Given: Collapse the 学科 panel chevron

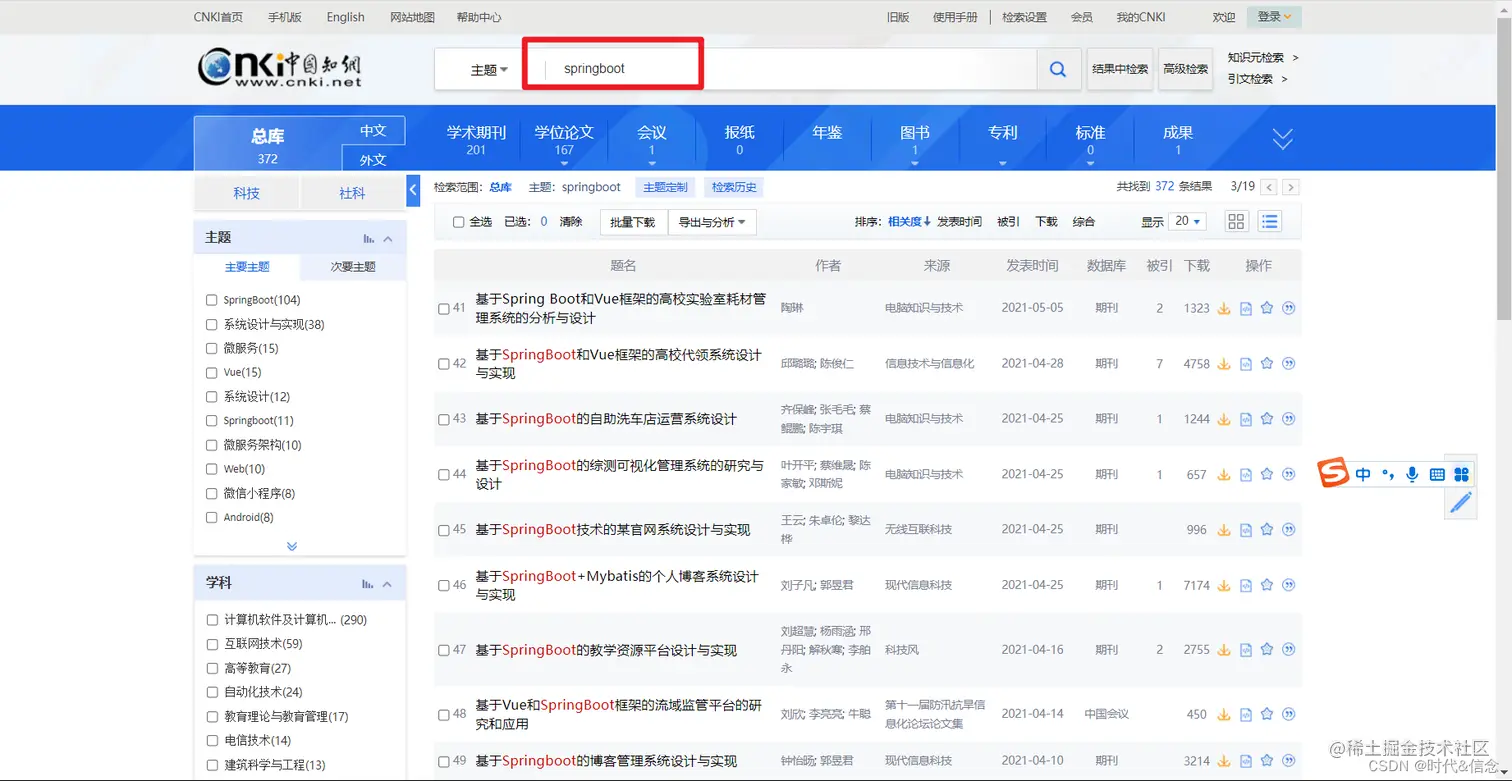Looking at the screenshot, I should point(388,583).
